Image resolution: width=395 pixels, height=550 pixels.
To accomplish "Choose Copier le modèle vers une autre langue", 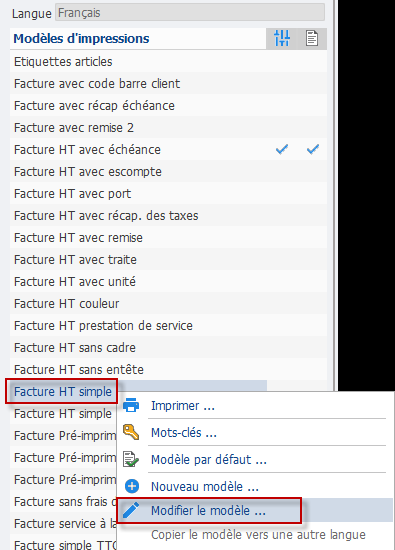I will (x=258, y=535).
